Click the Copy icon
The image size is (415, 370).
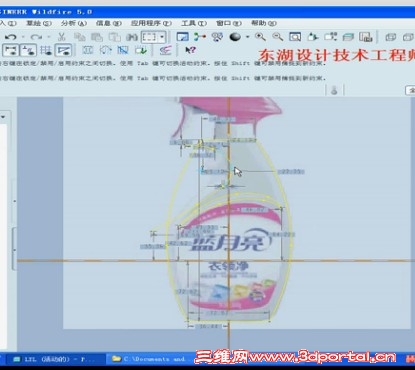(x=79, y=37)
